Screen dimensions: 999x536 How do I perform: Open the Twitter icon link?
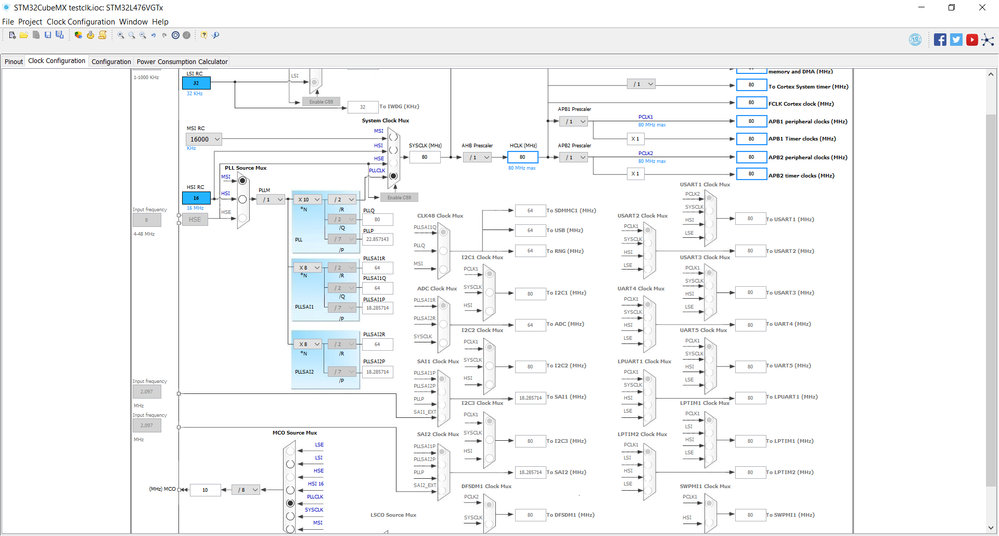(x=956, y=40)
